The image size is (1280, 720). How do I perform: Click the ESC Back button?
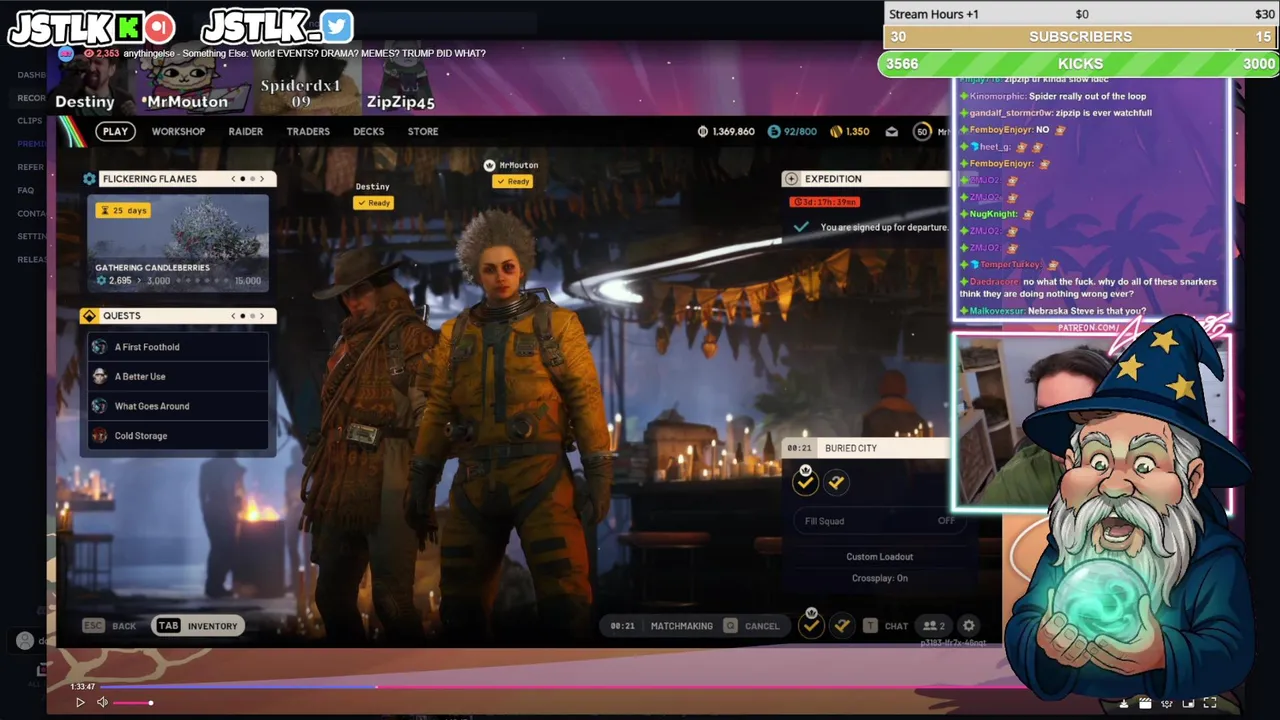(x=110, y=626)
